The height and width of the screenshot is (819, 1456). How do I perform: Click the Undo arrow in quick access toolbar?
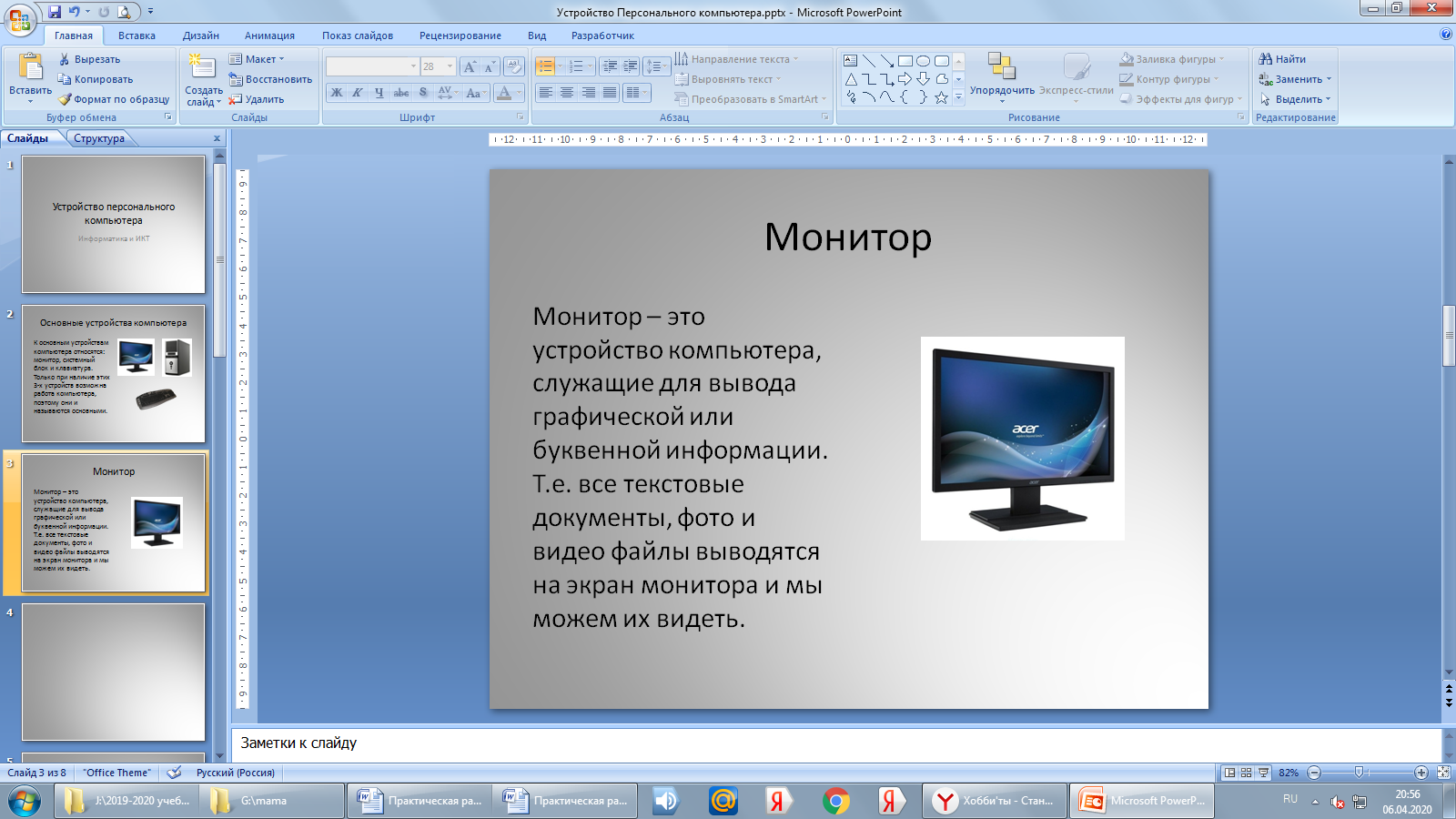[75, 12]
